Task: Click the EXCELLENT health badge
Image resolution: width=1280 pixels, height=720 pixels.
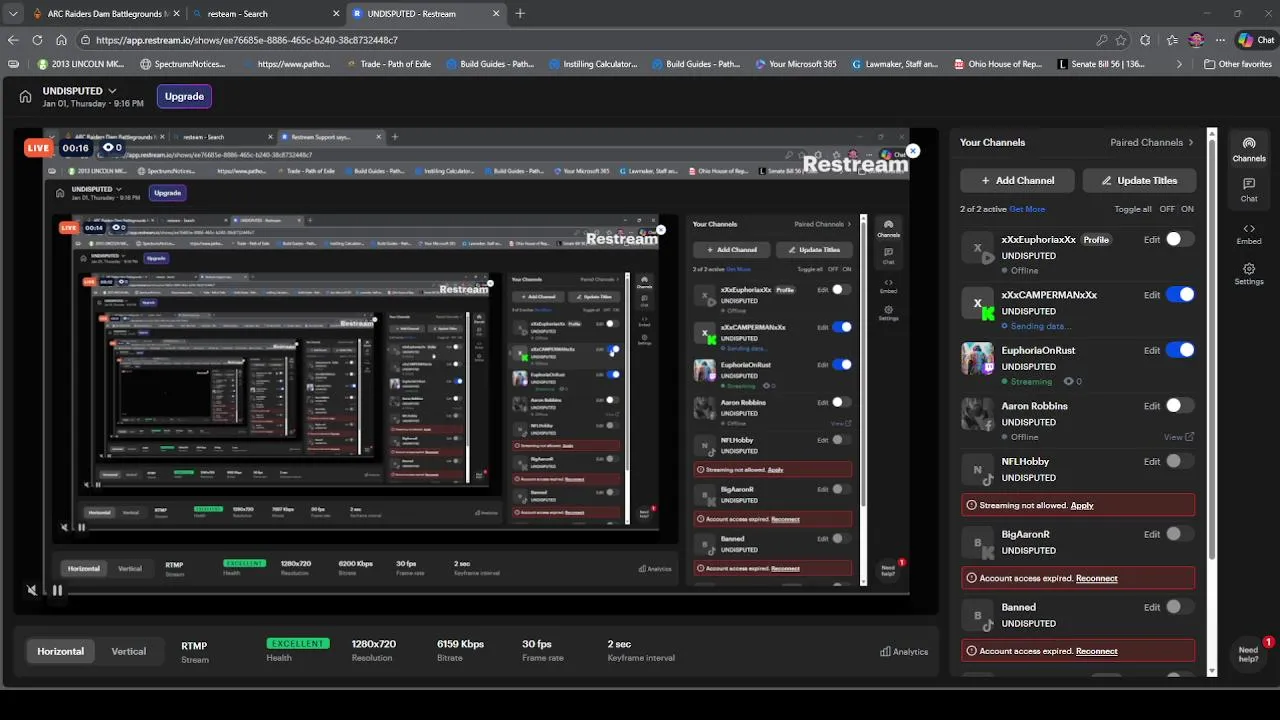Action: pos(298,643)
